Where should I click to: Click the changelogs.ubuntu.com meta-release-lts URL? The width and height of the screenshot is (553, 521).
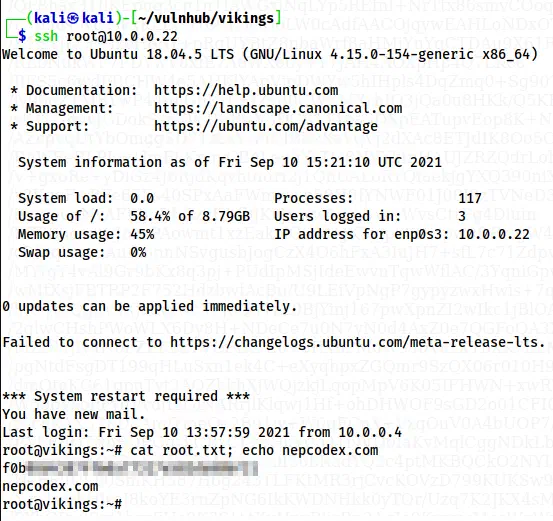[358, 343]
